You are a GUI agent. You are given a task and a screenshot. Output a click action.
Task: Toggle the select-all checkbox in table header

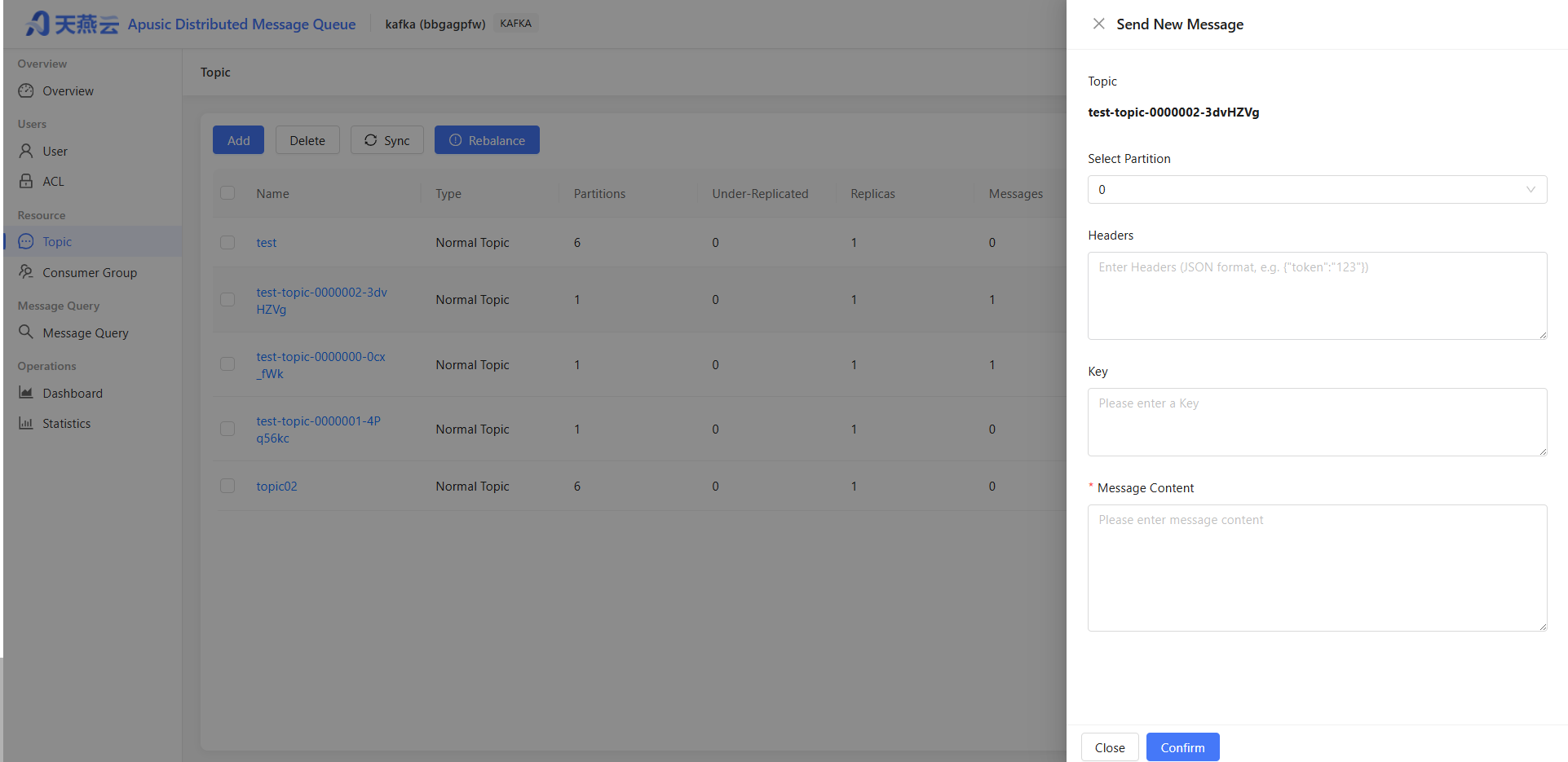227,193
